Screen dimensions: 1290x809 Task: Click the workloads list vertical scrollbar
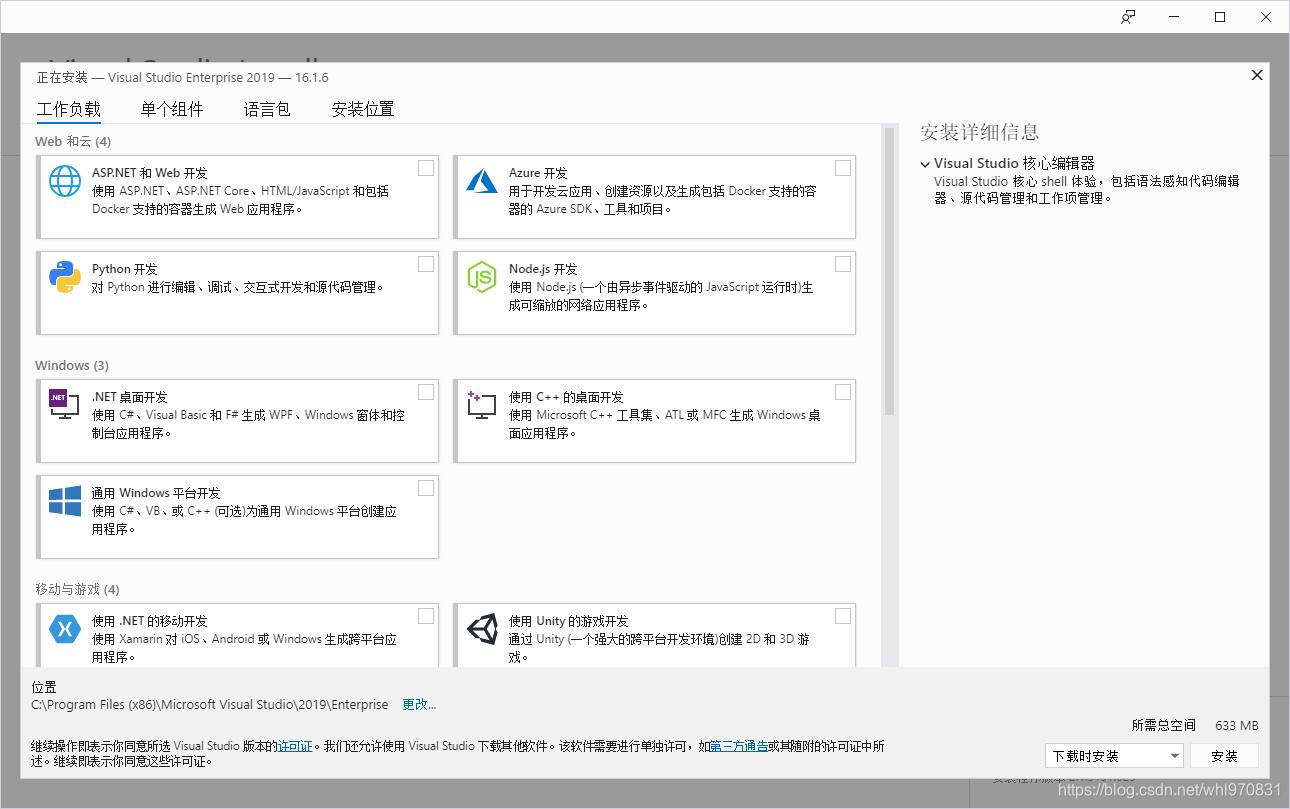tap(889, 270)
